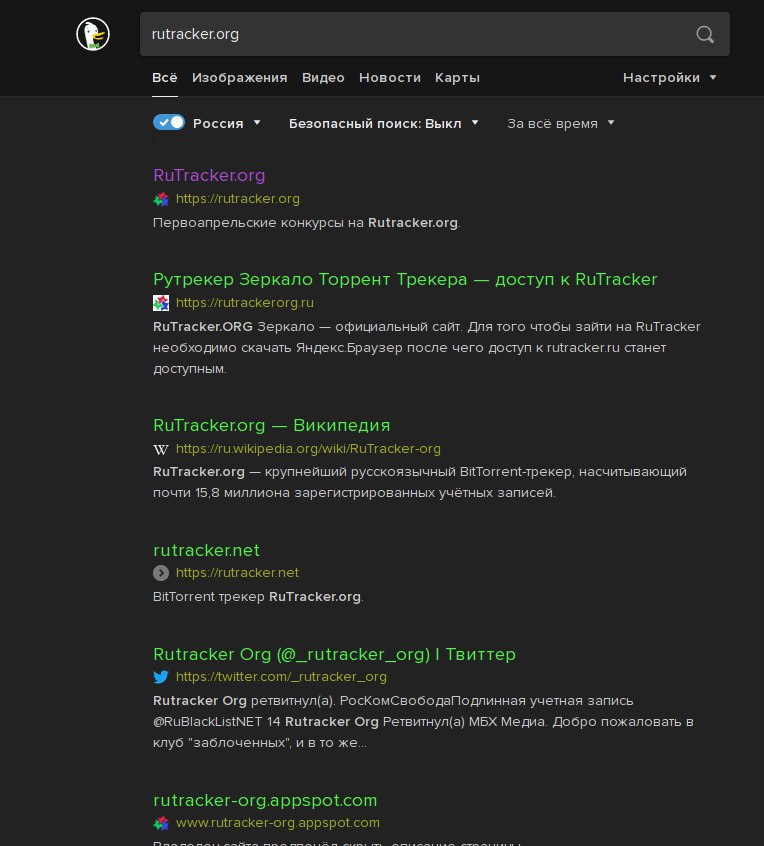This screenshot has height=846, width=764.
Task: Open RuTracker.org — Википедия result
Action: pos(271,425)
